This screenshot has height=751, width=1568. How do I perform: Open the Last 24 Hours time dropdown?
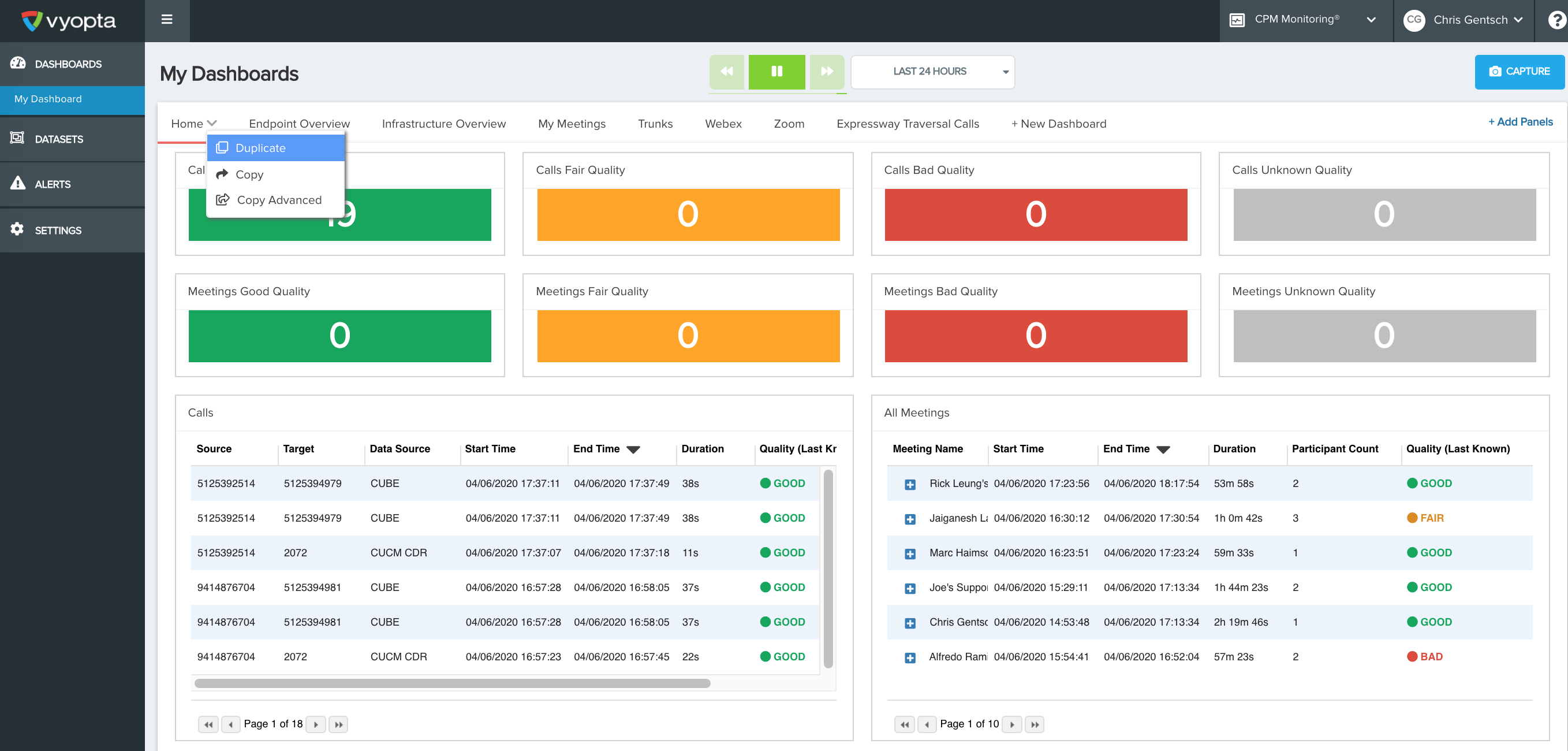click(932, 71)
